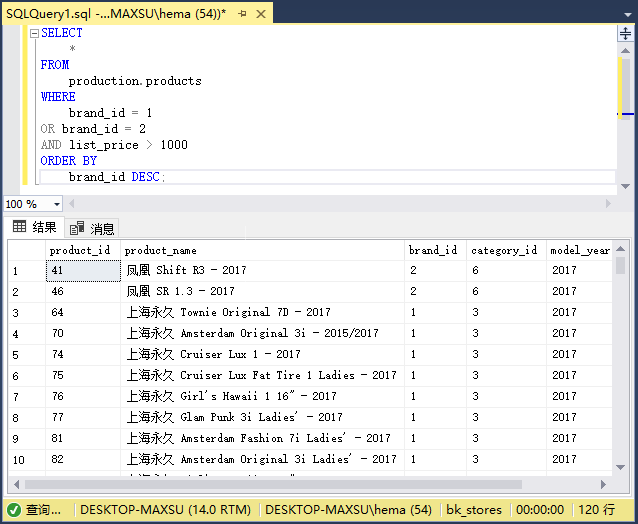Image resolution: width=638 pixels, height=524 pixels.
Task: Click the editor horizontal scroll left arrow
Action: pyautogui.click(x=72, y=203)
